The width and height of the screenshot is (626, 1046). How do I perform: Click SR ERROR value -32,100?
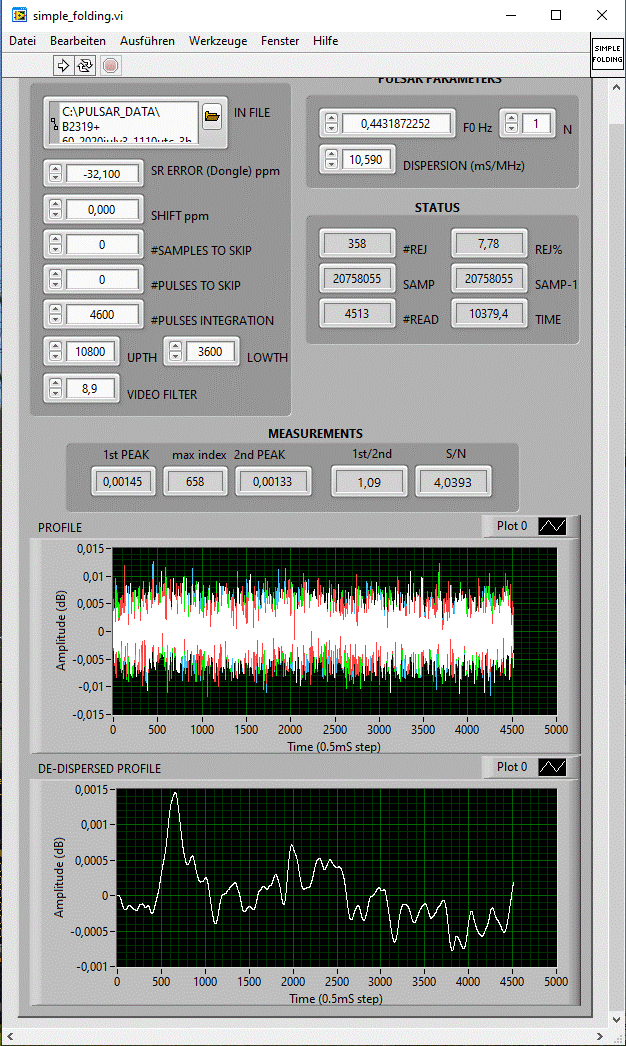pyautogui.click(x=102, y=173)
